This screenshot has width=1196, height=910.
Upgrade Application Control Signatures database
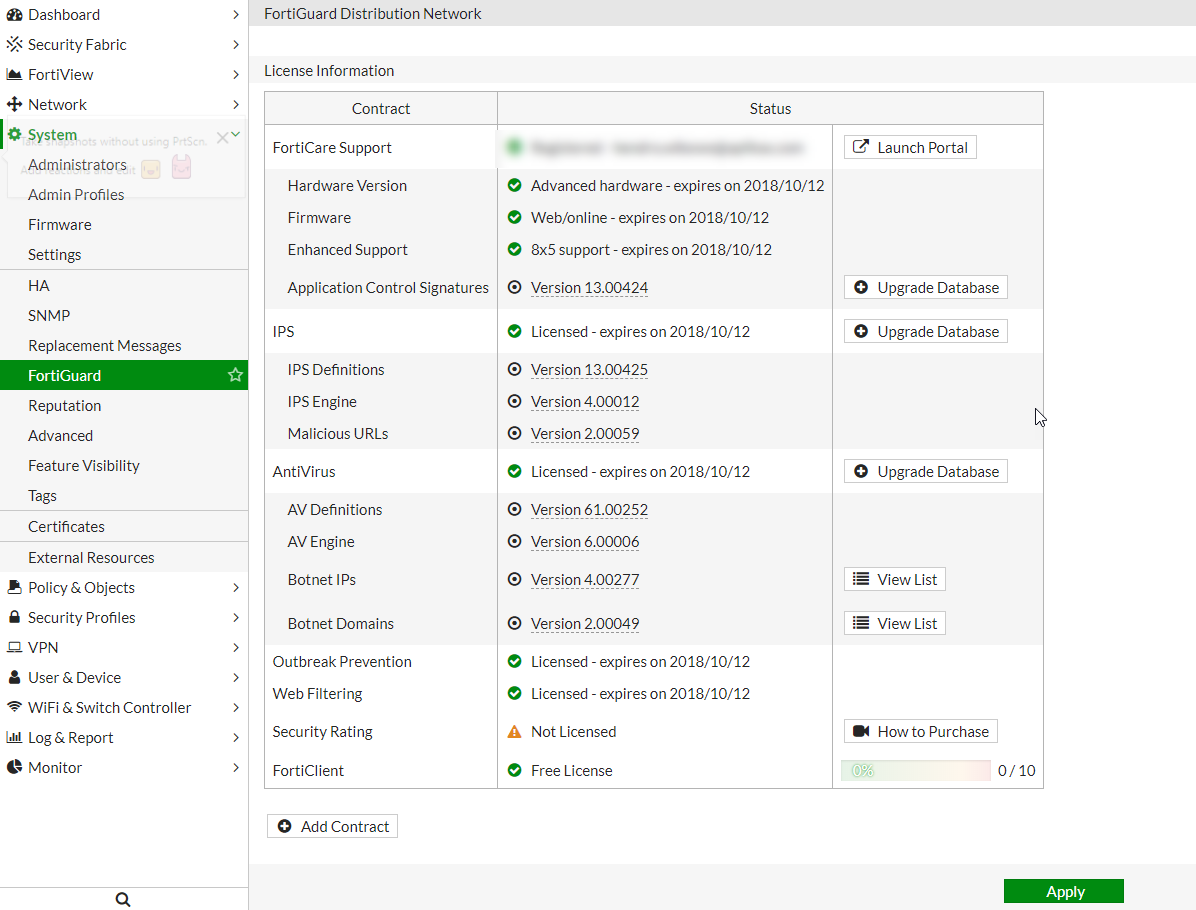(x=926, y=288)
